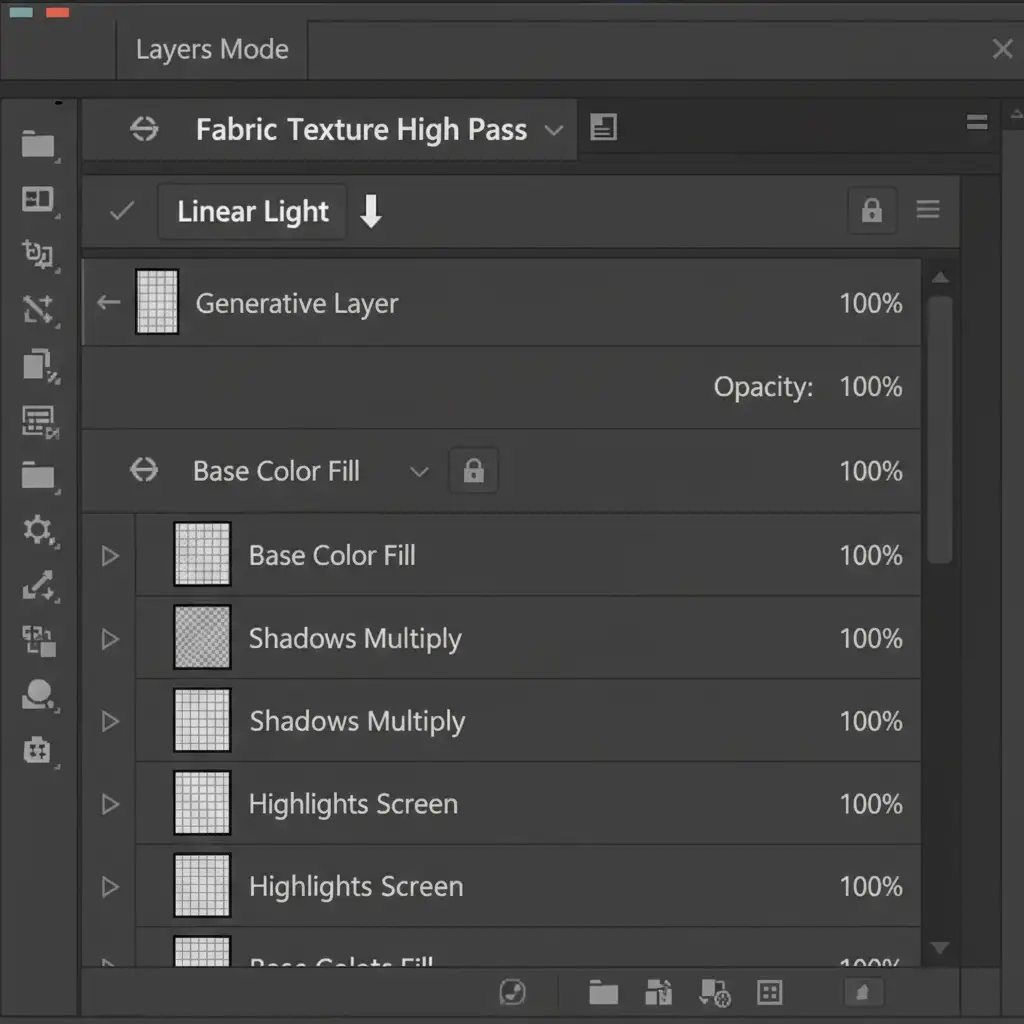
Task: Select the split layout panel icon in left toolbar
Action: click(x=38, y=200)
